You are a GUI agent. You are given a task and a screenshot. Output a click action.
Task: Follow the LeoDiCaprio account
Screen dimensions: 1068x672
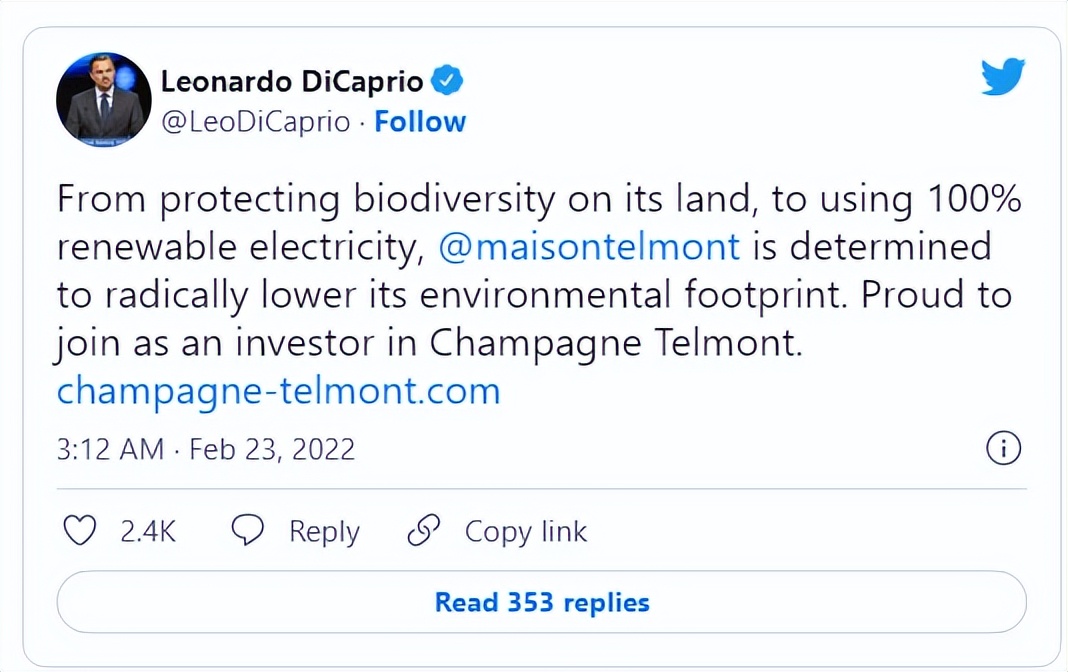coord(420,122)
